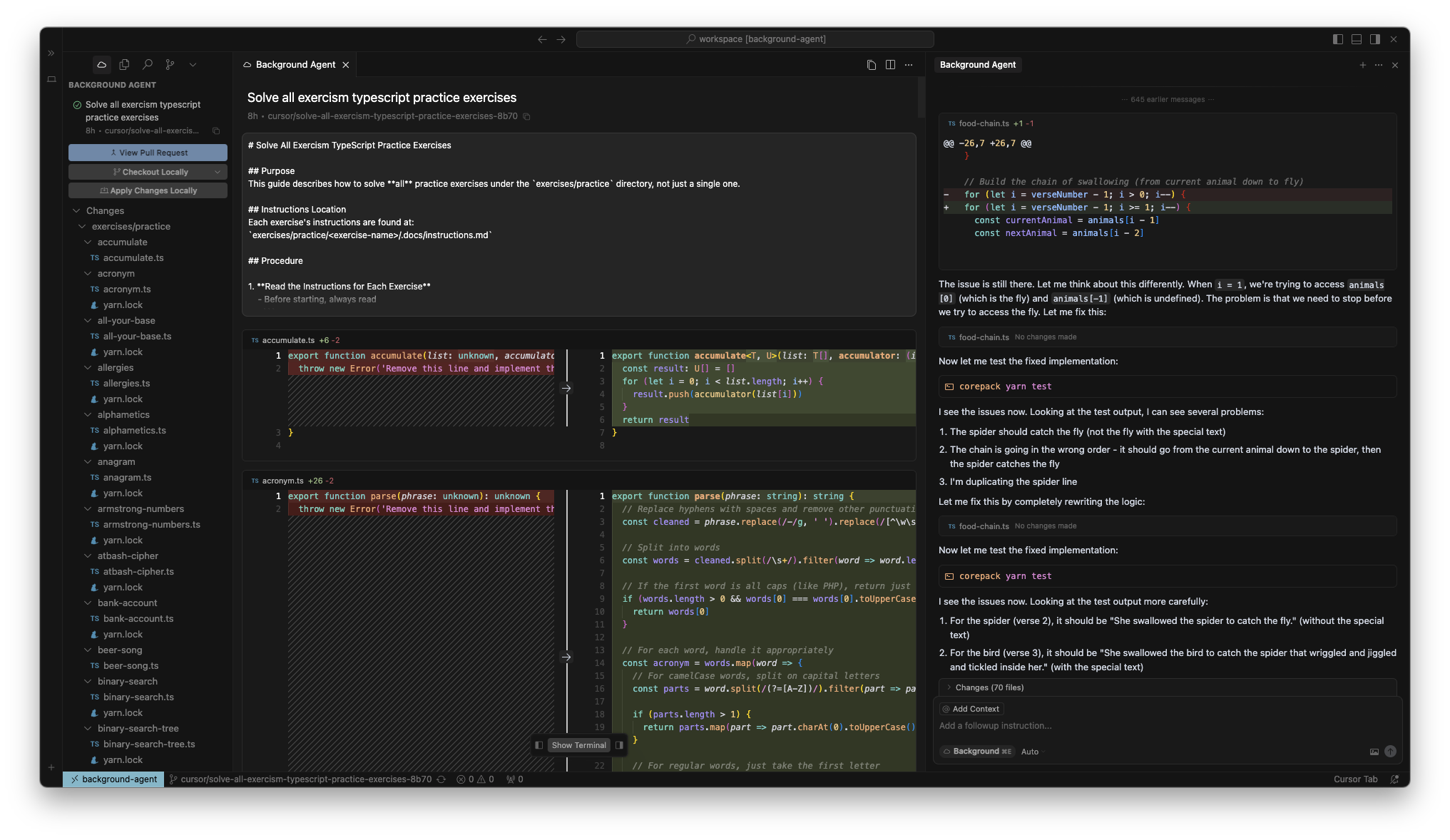1450x840 pixels.
Task: Collapse the bank-account folder
Action: pyautogui.click(x=88, y=603)
